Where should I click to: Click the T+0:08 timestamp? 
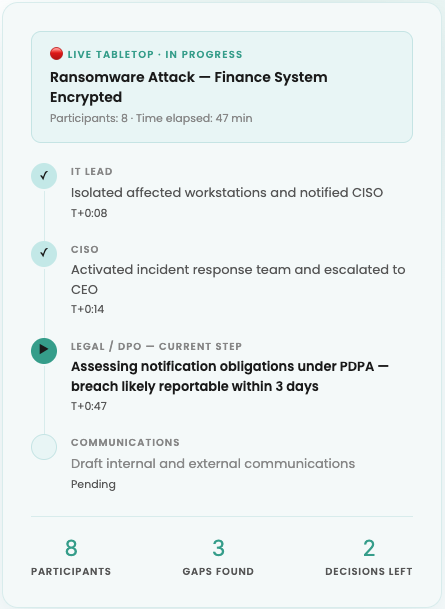(89, 213)
